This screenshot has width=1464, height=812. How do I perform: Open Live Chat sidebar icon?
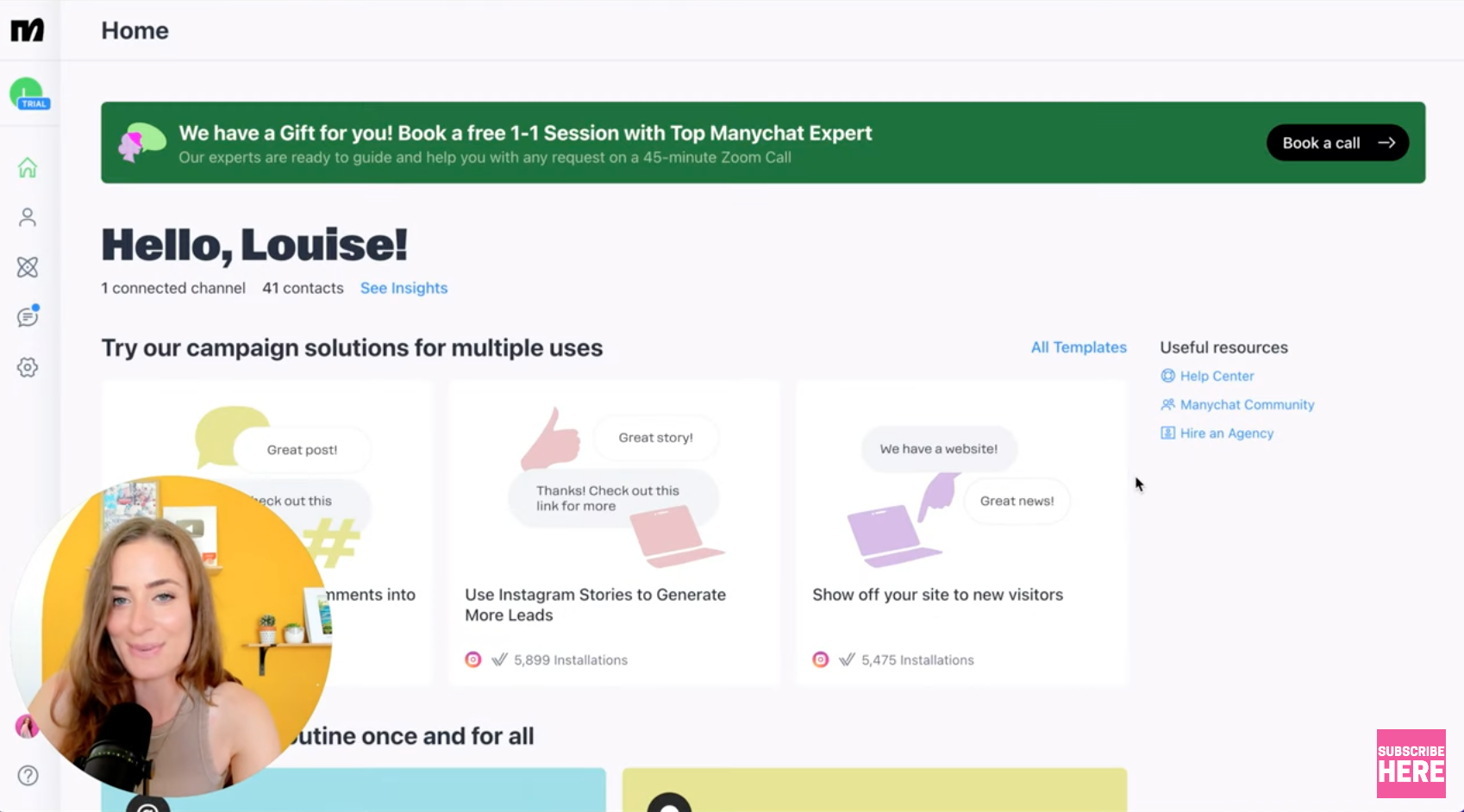(28, 316)
